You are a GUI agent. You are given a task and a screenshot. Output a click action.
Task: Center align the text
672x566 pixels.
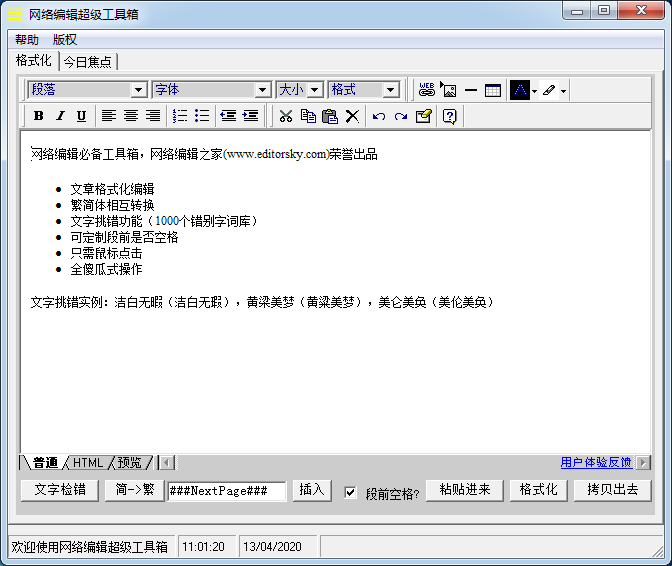pyautogui.click(x=131, y=116)
